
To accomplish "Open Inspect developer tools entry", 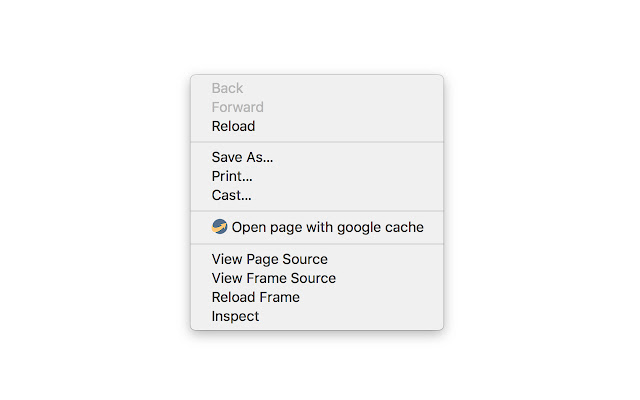I will tap(235, 316).
